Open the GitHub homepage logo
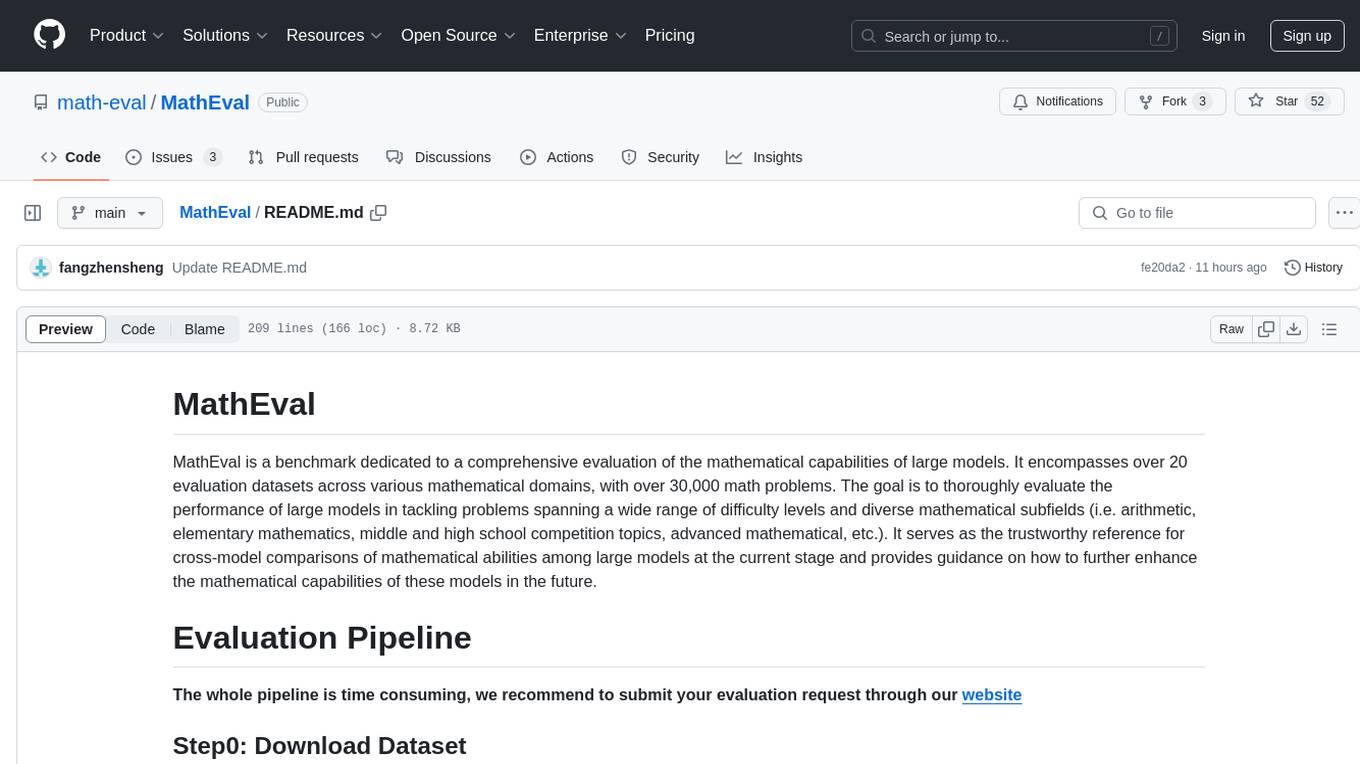 click(49, 35)
